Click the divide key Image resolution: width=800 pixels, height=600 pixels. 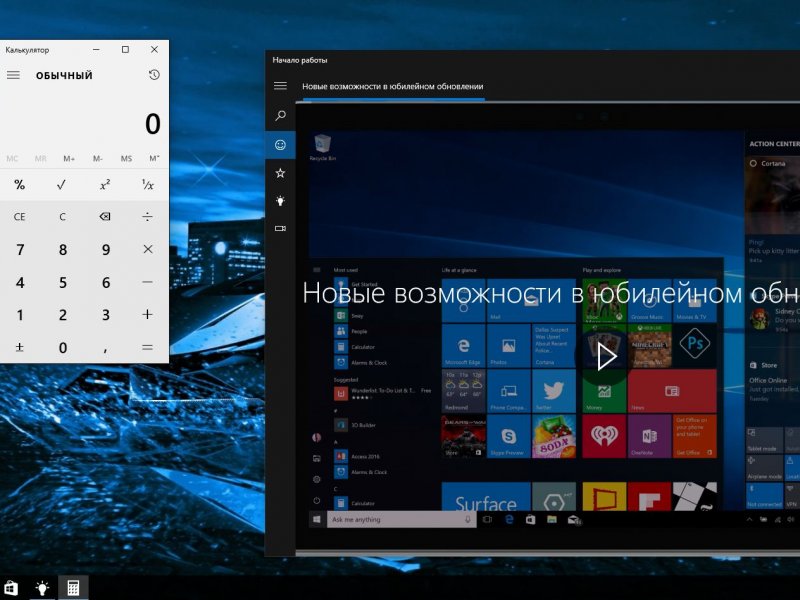(147, 217)
